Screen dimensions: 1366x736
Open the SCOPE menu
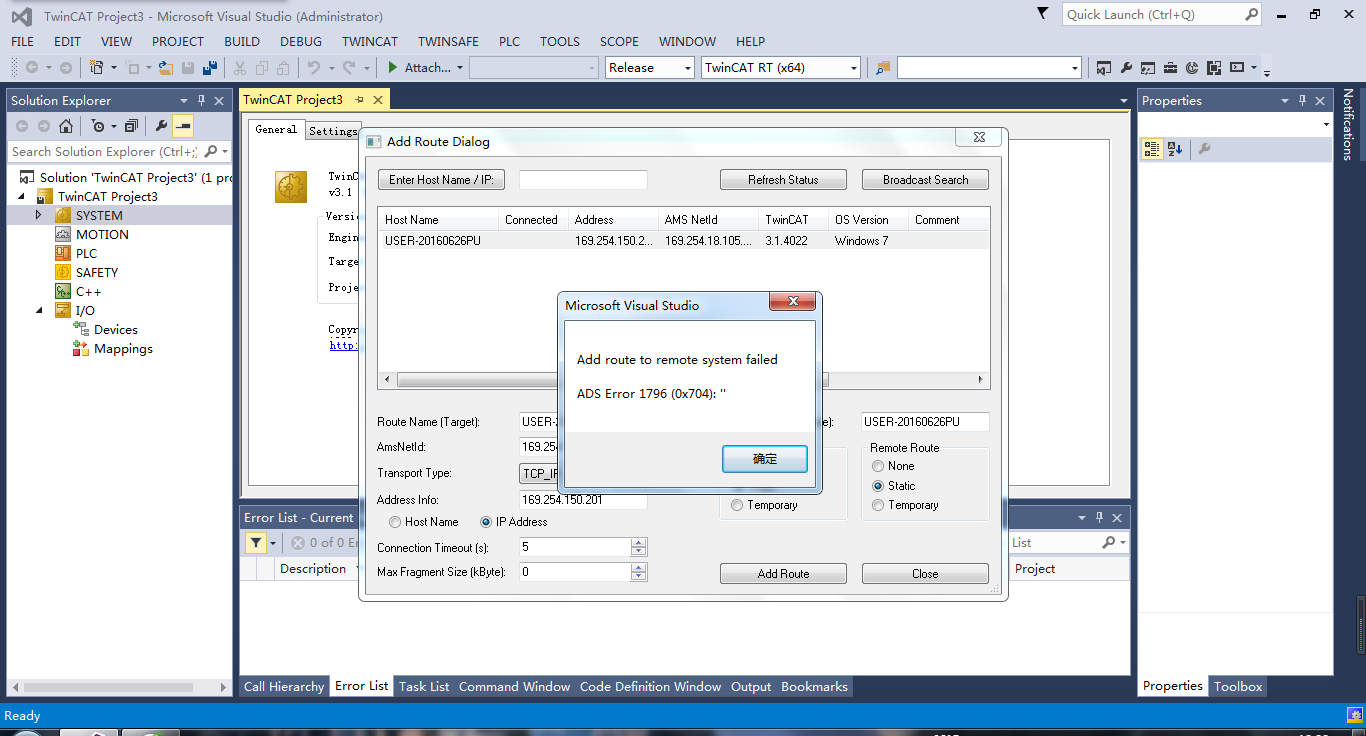(x=619, y=42)
